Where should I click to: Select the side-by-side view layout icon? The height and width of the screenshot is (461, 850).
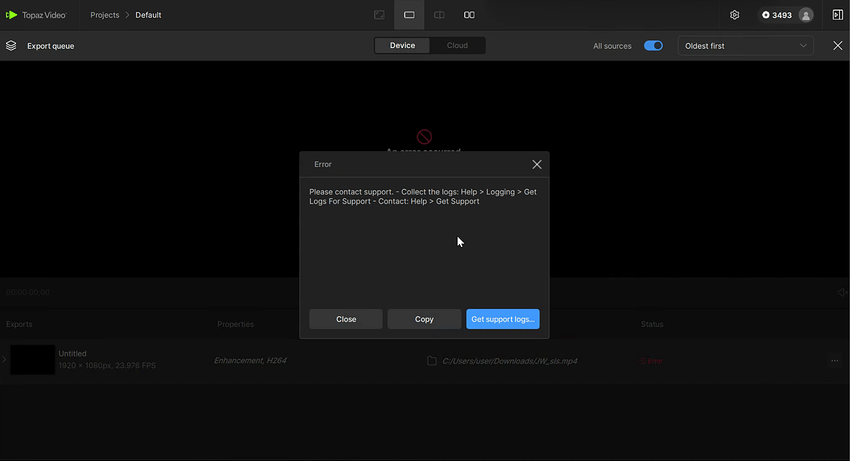[x=469, y=15]
